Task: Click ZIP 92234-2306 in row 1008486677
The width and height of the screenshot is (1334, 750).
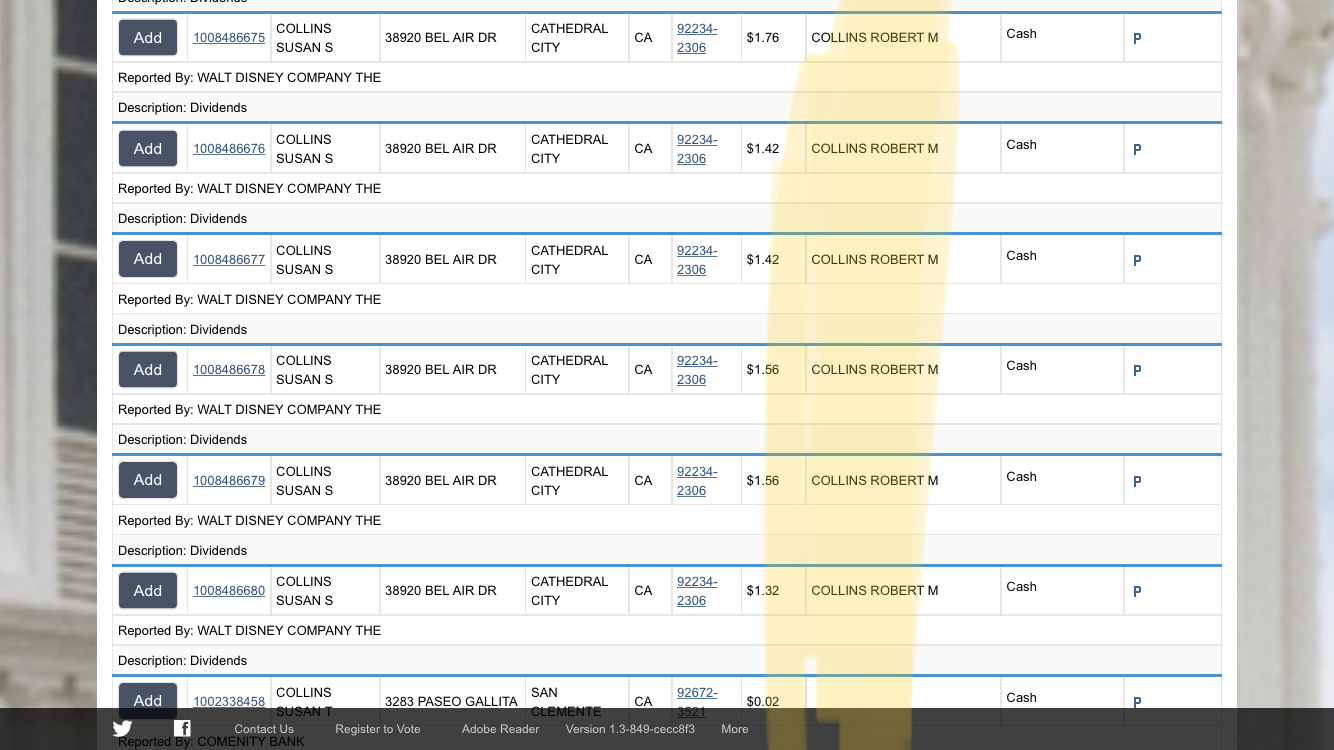Action: coord(697,260)
